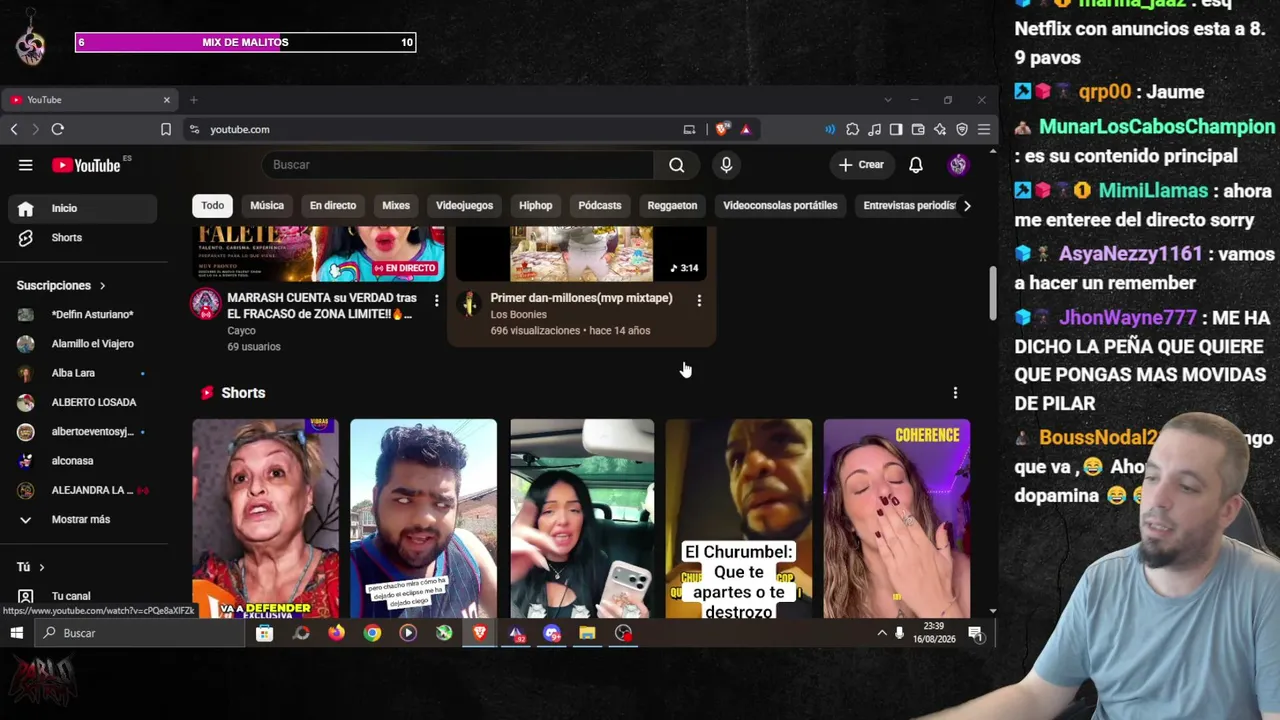Bookmark this page in Brave
This screenshot has height=720, width=1280.
pos(166,129)
